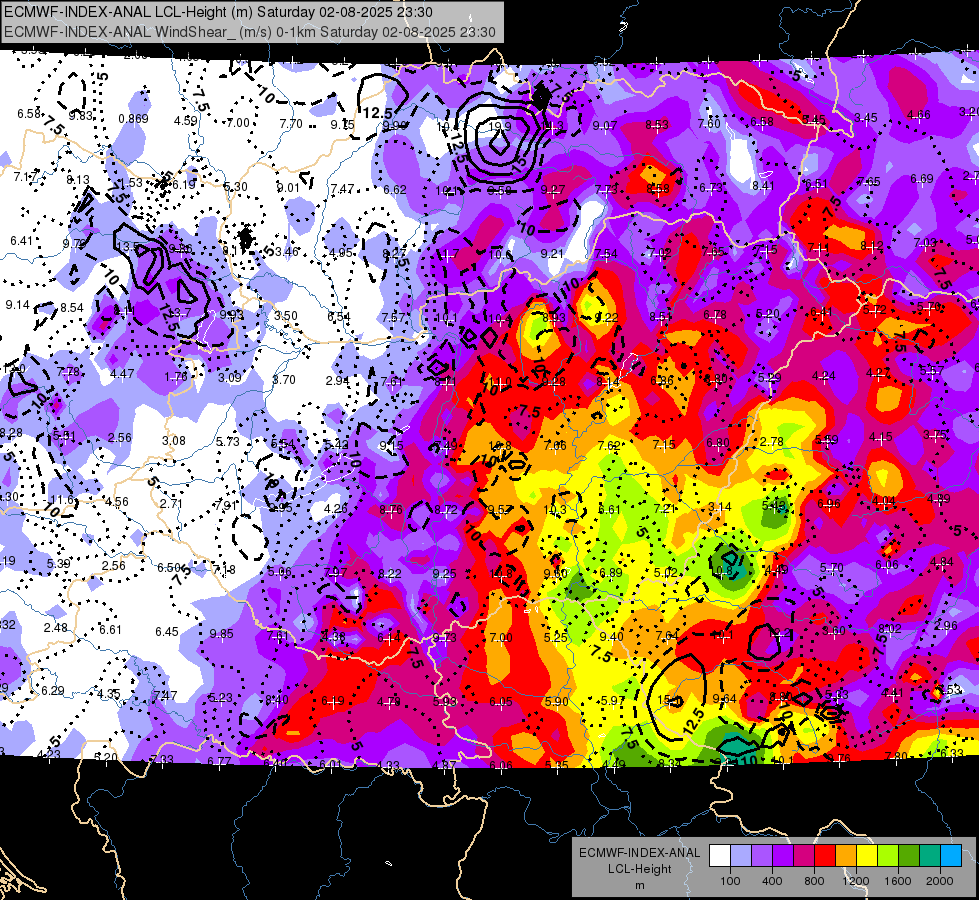The height and width of the screenshot is (900, 979).
Task: Click the 3.75 grid value
Action: pyautogui.click(x=935, y=434)
